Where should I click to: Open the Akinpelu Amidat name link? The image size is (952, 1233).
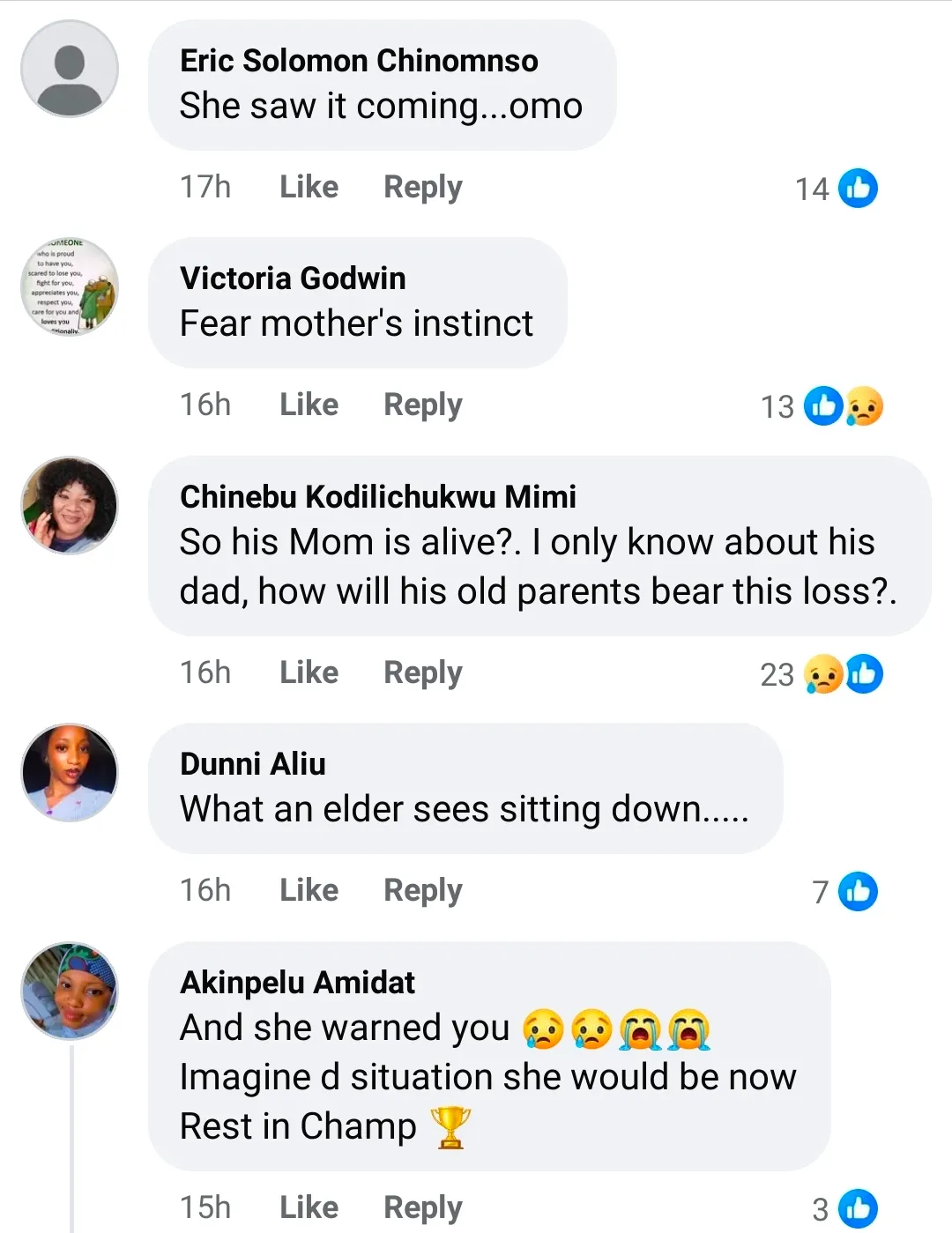tap(297, 982)
